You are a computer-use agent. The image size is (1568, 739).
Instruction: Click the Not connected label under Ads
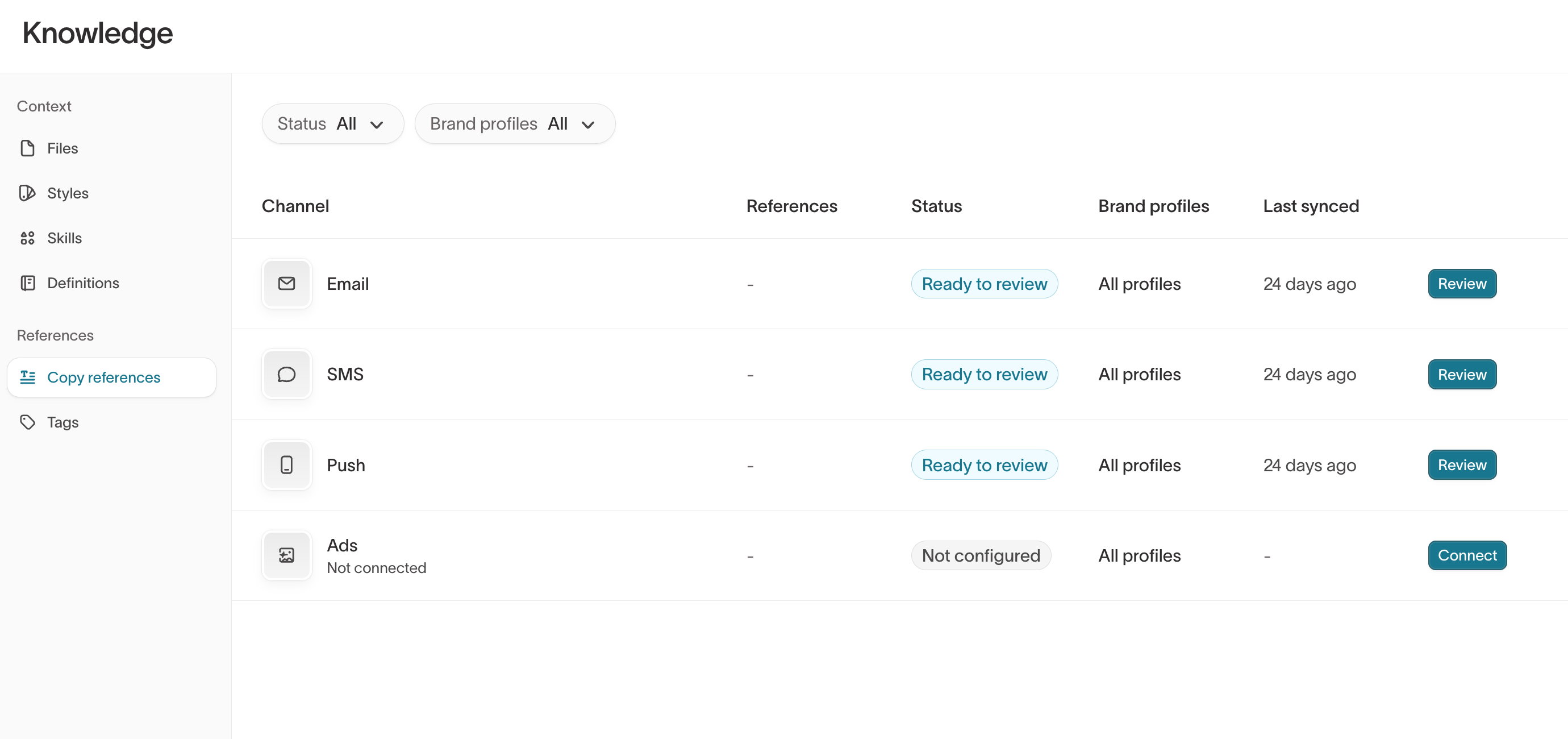click(376, 568)
